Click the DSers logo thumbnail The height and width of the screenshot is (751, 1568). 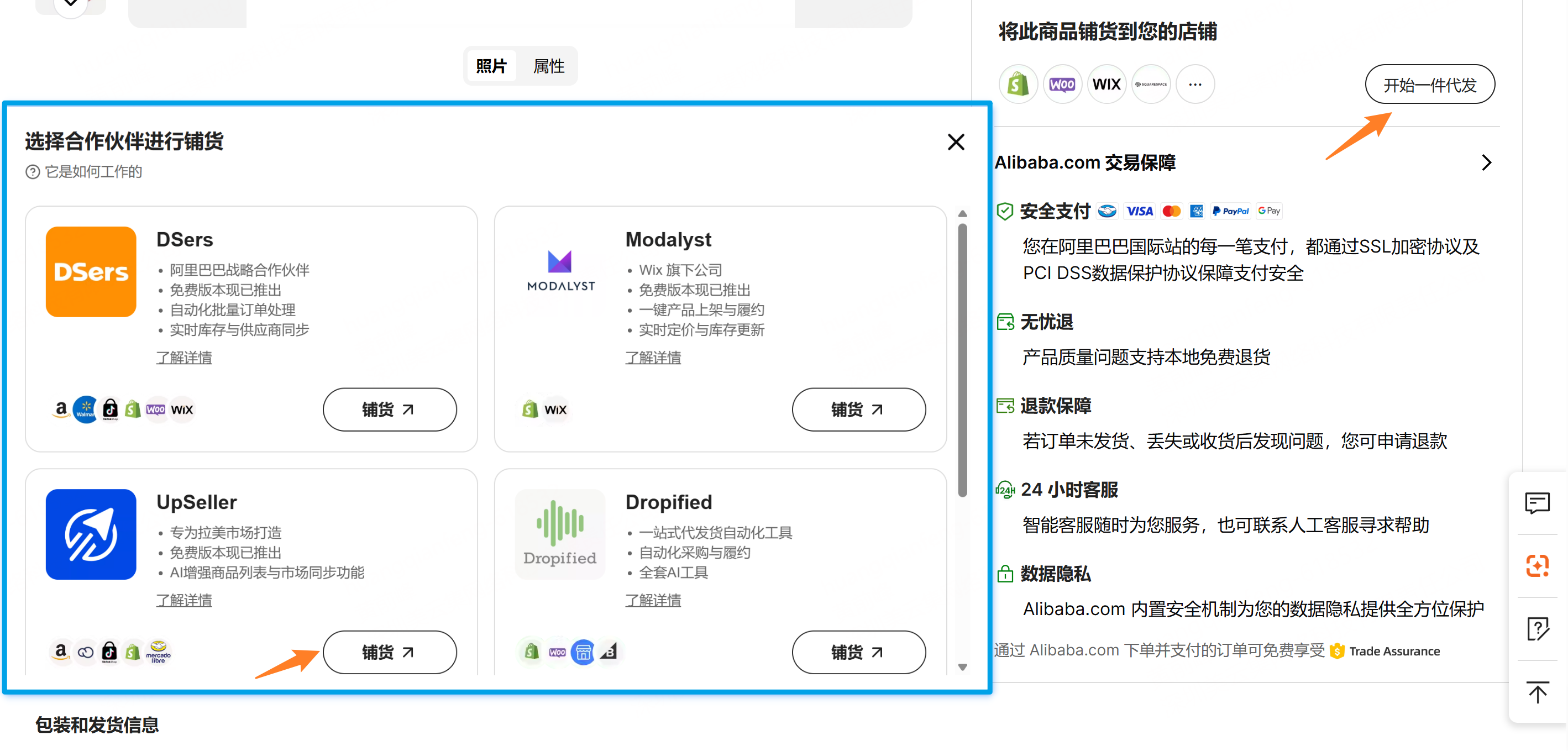[x=91, y=271]
